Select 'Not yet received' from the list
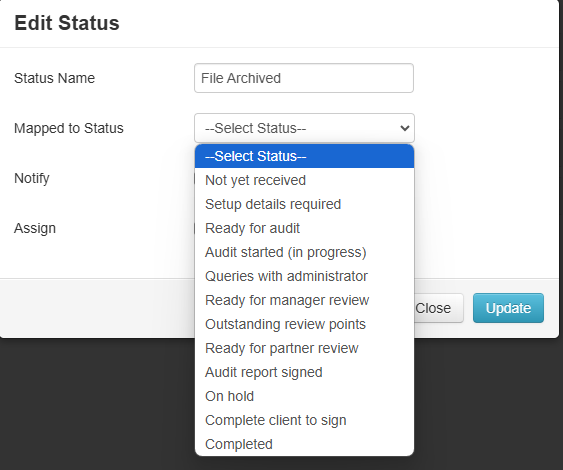Screen dimensions: 563x470 [304, 180]
